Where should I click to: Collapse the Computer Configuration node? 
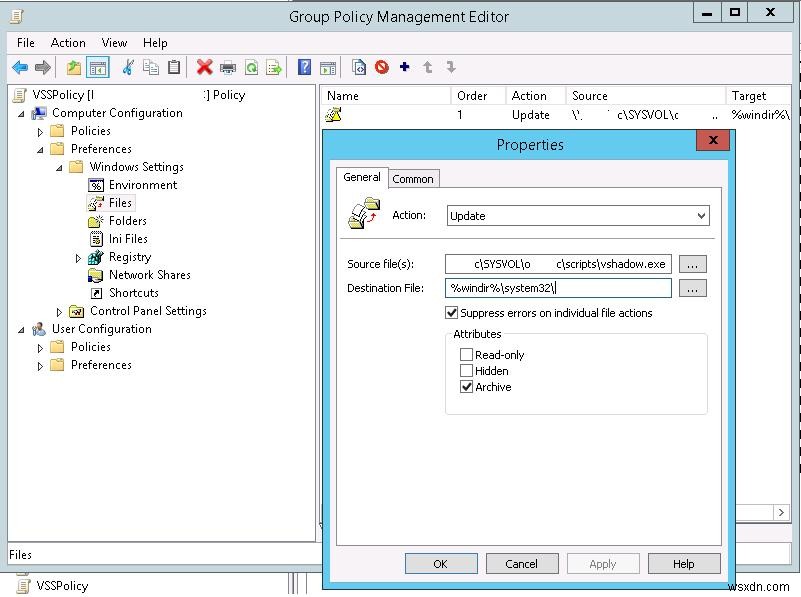pos(22,113)
